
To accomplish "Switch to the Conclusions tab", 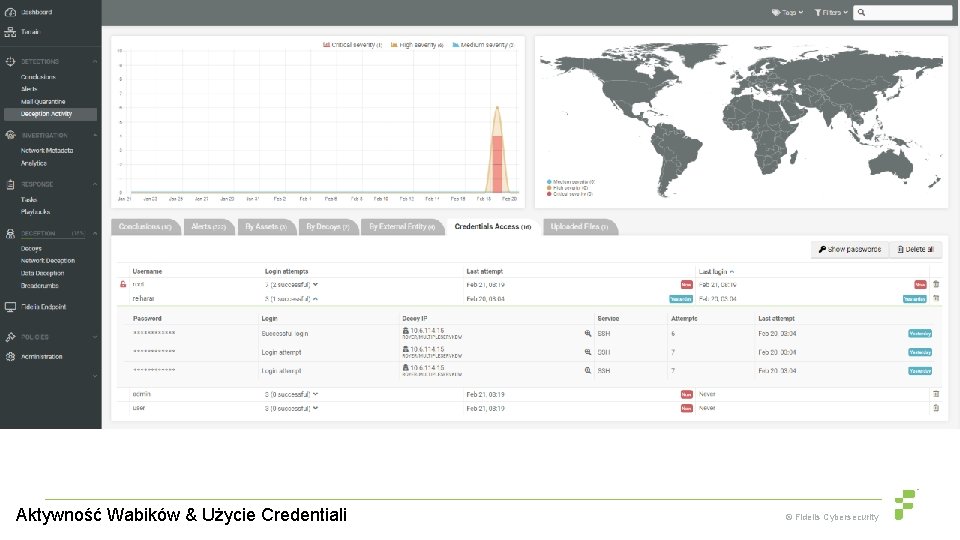I will coord(145,227).
